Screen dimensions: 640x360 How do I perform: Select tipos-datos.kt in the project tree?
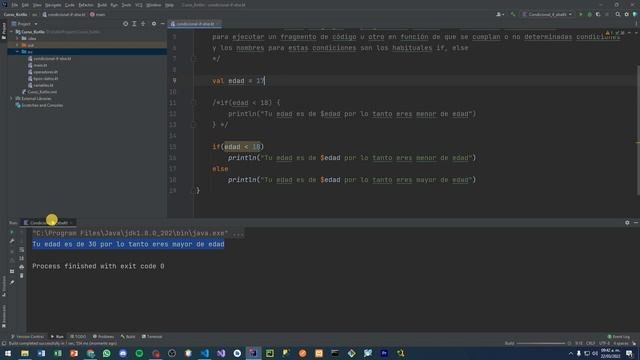(x=43, y=78)
